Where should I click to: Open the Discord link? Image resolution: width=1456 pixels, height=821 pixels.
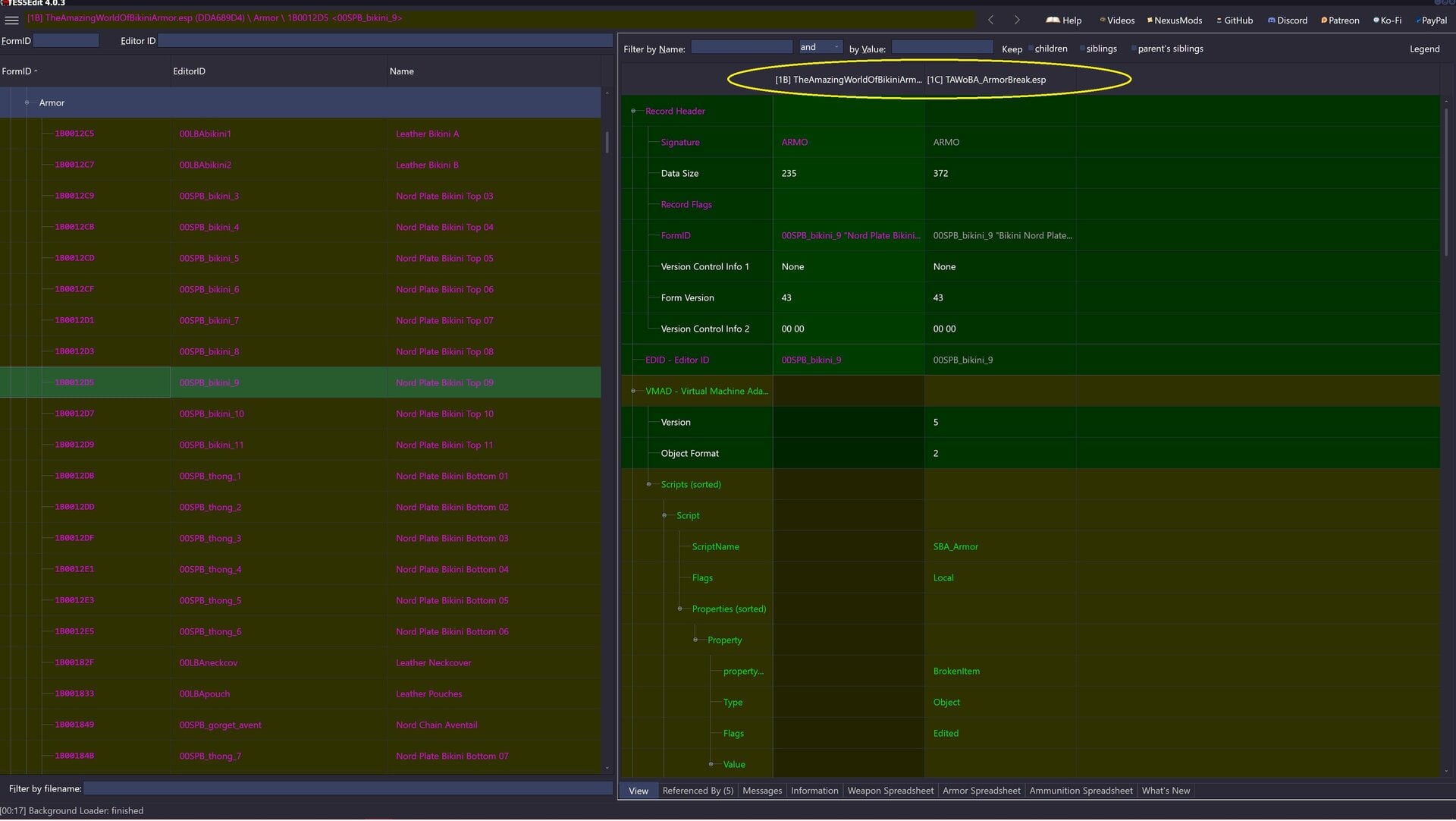[x=1288, y=20]
